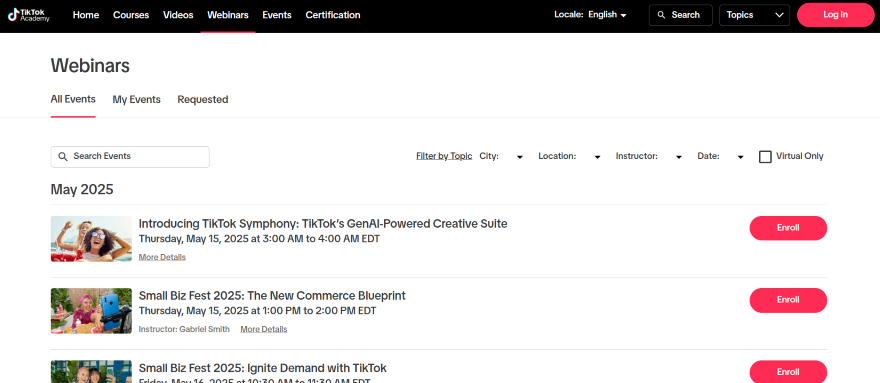
Task: Click the Filter by Topic link
Action: coord(444,156)
